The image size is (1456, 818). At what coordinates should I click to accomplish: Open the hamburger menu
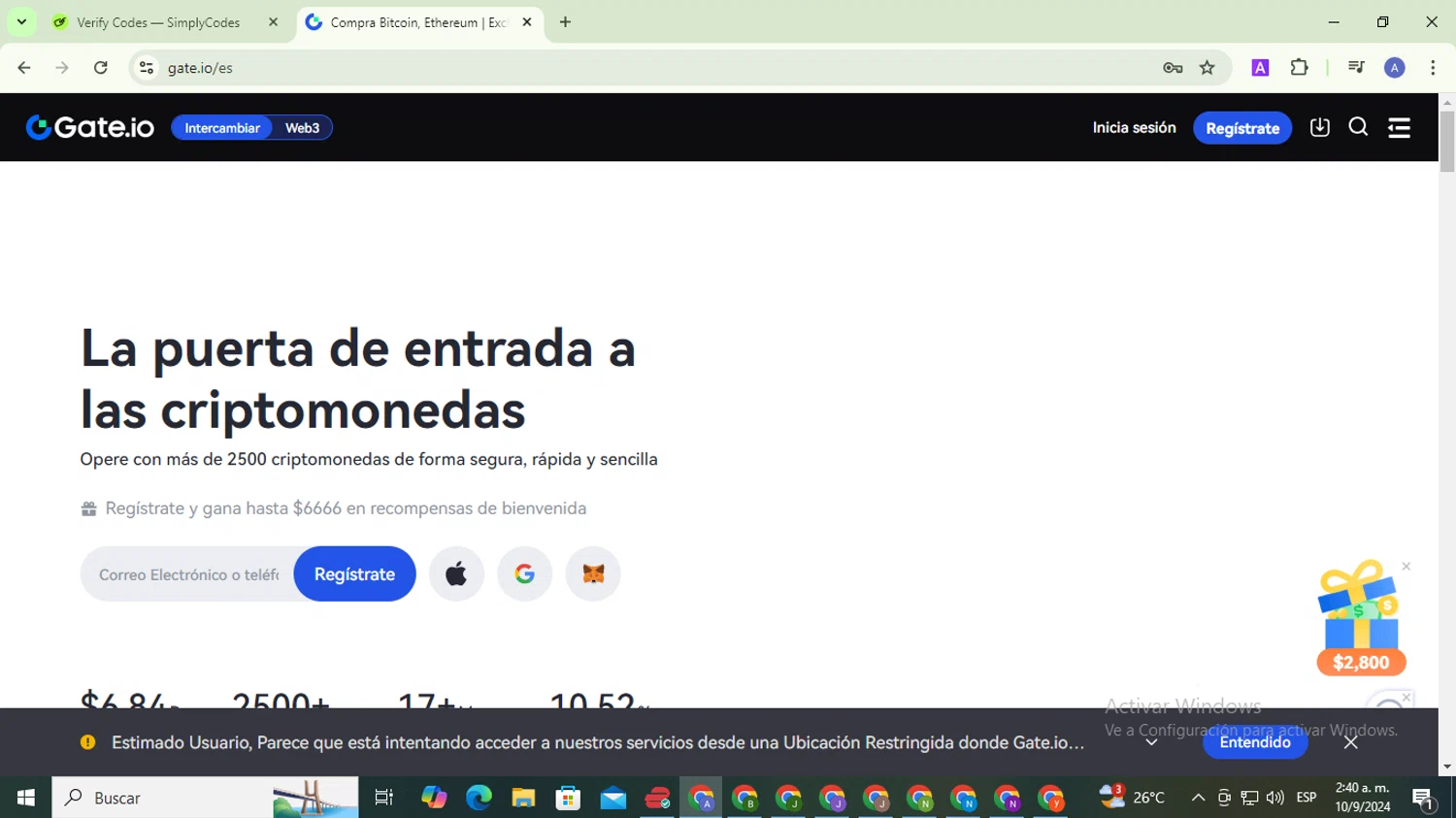(x=1399, y=127)
